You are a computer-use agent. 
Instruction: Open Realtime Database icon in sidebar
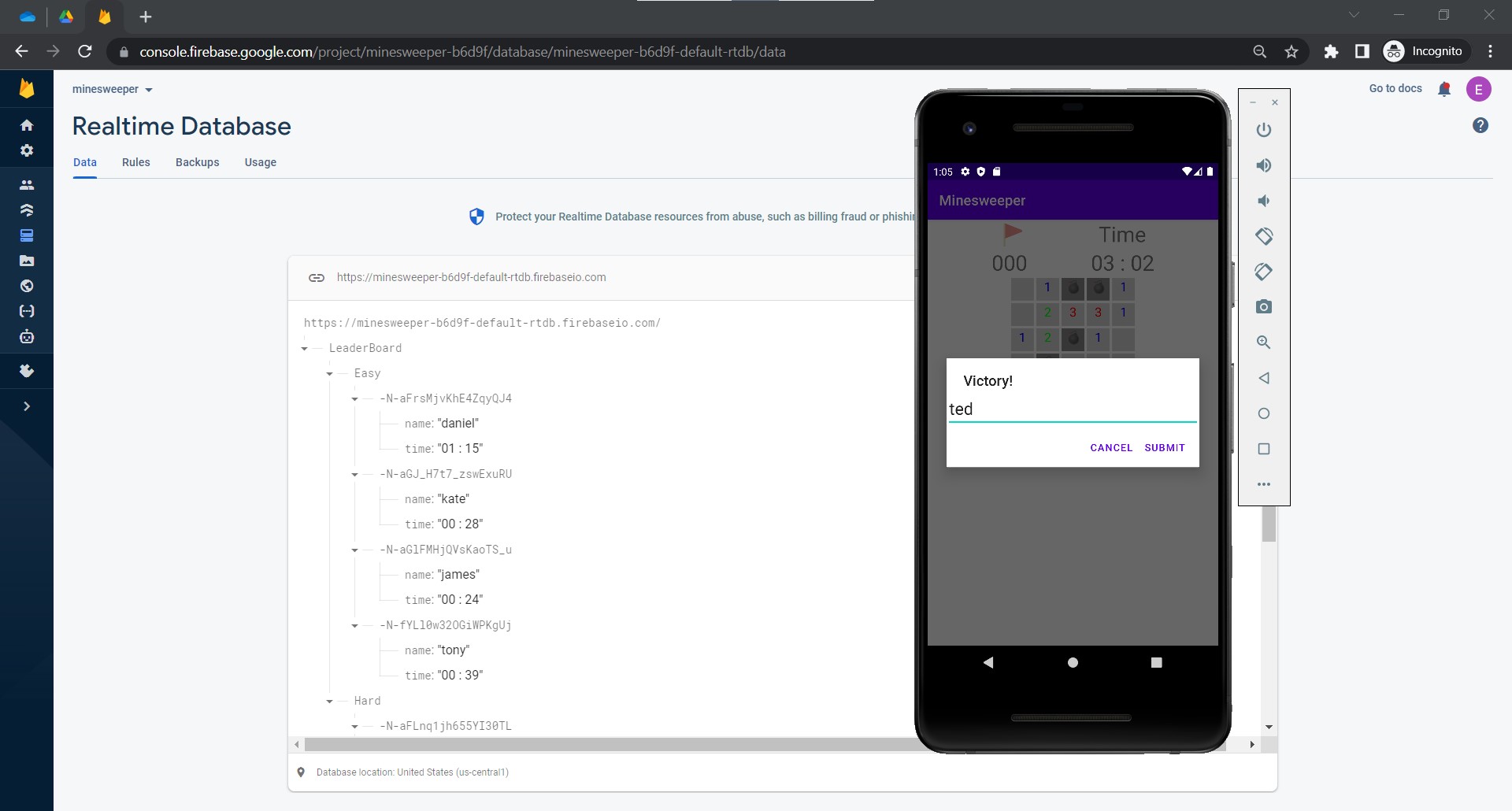coord(27,235)
